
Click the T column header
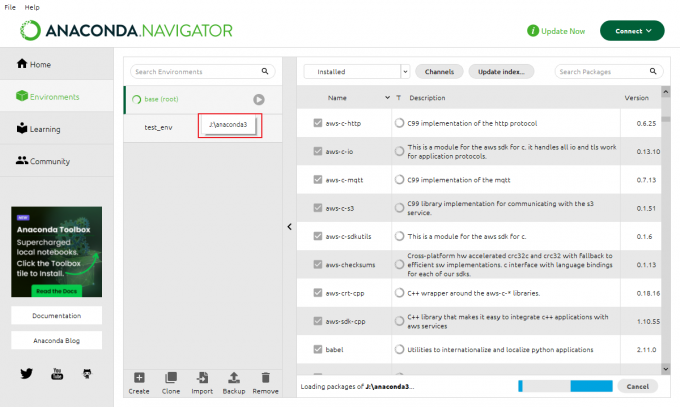(399, 98)
